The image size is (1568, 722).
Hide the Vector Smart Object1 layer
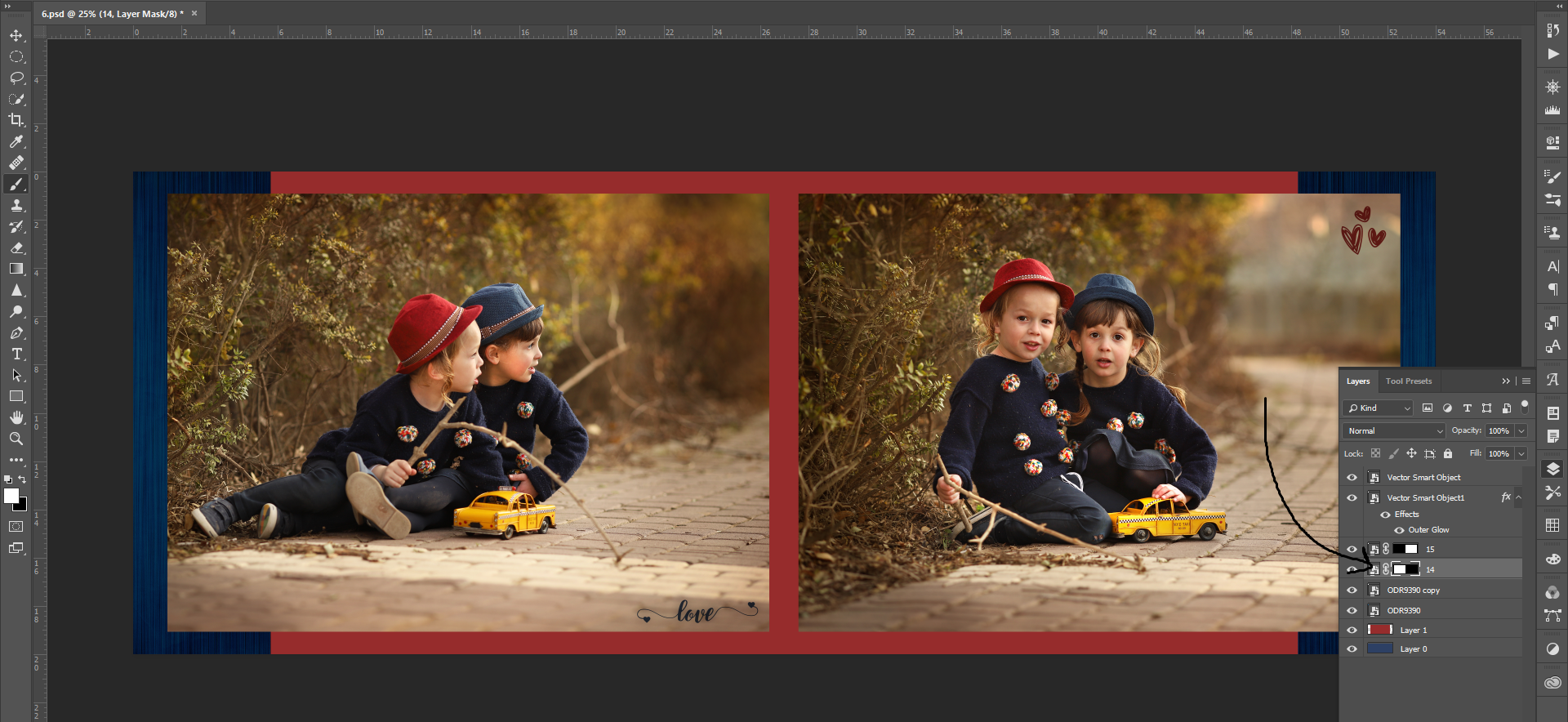coord(1352,497)
